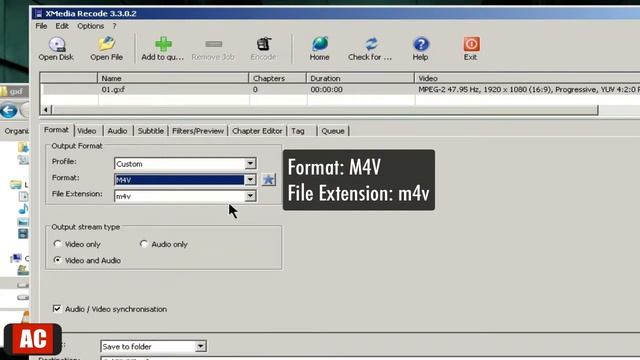Image resolution: width=640 pixels, height=360 pixels.
Task: Switch to the Audio tab
Action: pos(117,131)
